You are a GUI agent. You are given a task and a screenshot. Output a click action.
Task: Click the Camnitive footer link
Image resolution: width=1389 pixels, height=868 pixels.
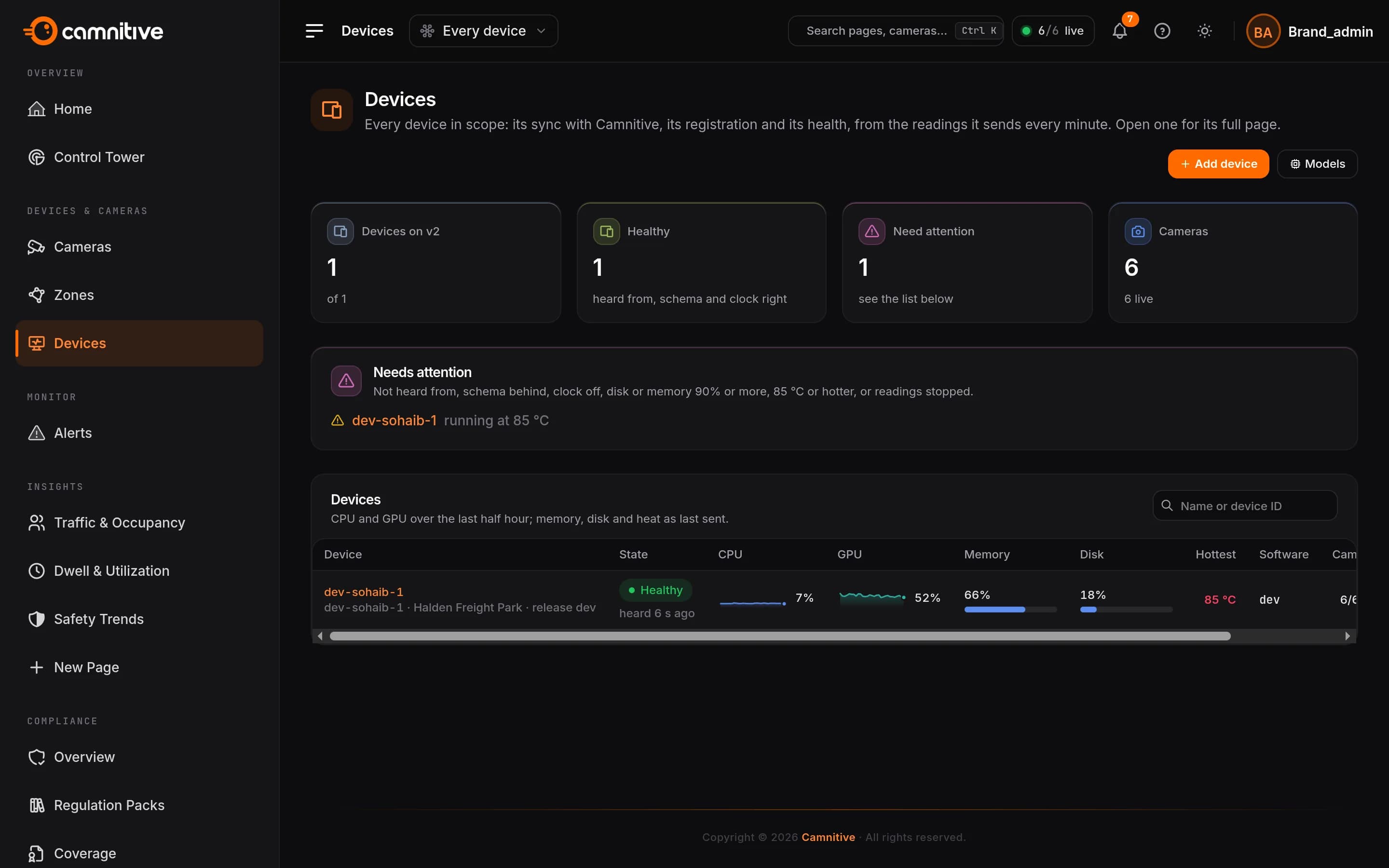tap(828, 838)
